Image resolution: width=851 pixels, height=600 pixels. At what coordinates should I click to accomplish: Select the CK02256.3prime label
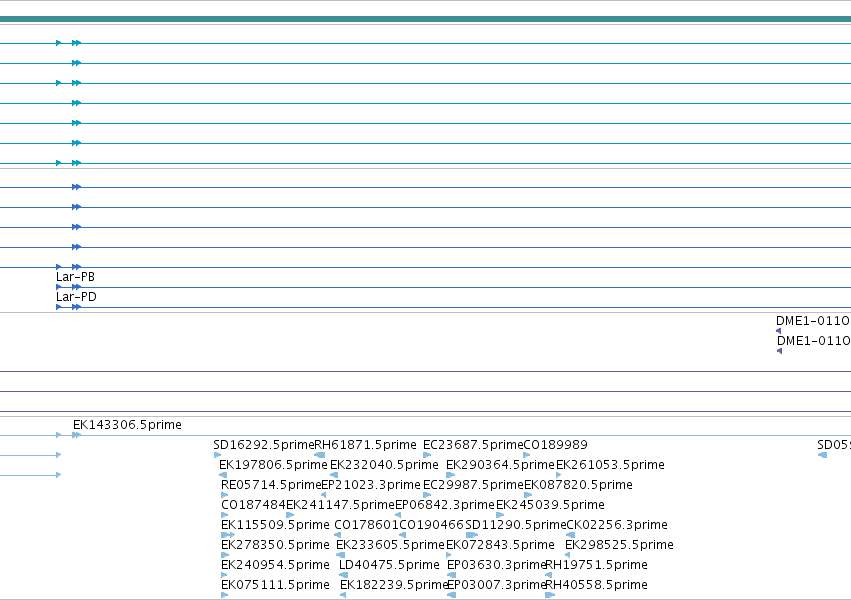[x=617, y=525]
